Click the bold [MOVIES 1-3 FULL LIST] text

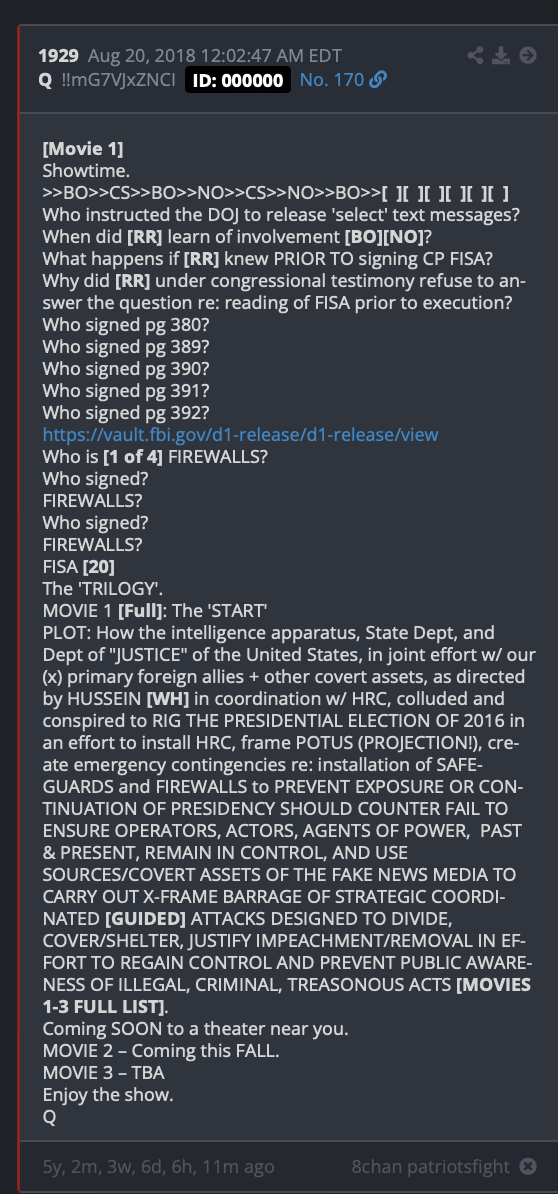click(x=287, y=995)
